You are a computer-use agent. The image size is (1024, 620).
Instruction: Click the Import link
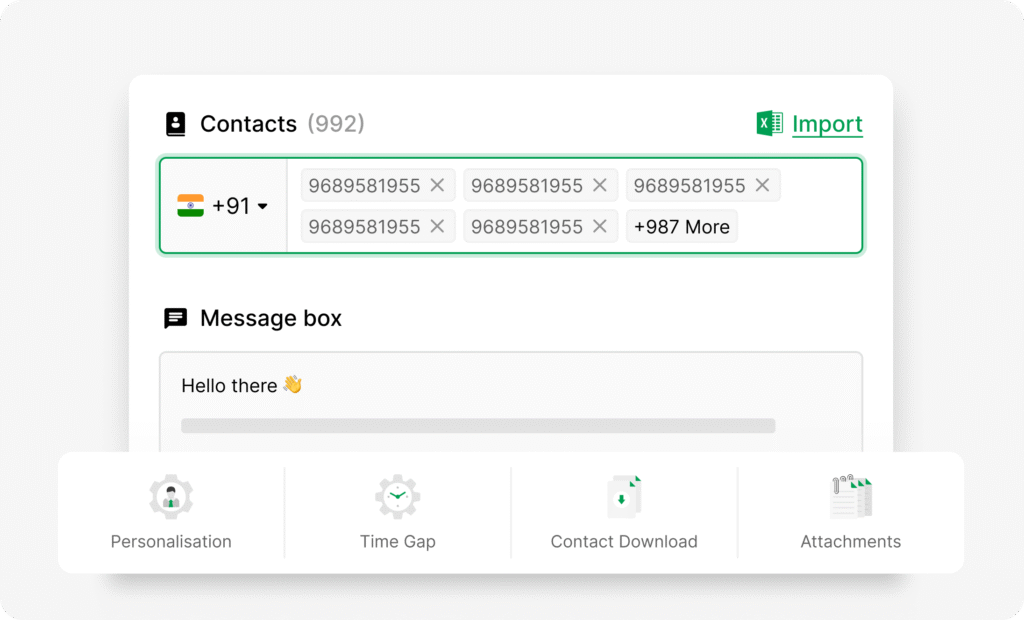pos(827,123)
